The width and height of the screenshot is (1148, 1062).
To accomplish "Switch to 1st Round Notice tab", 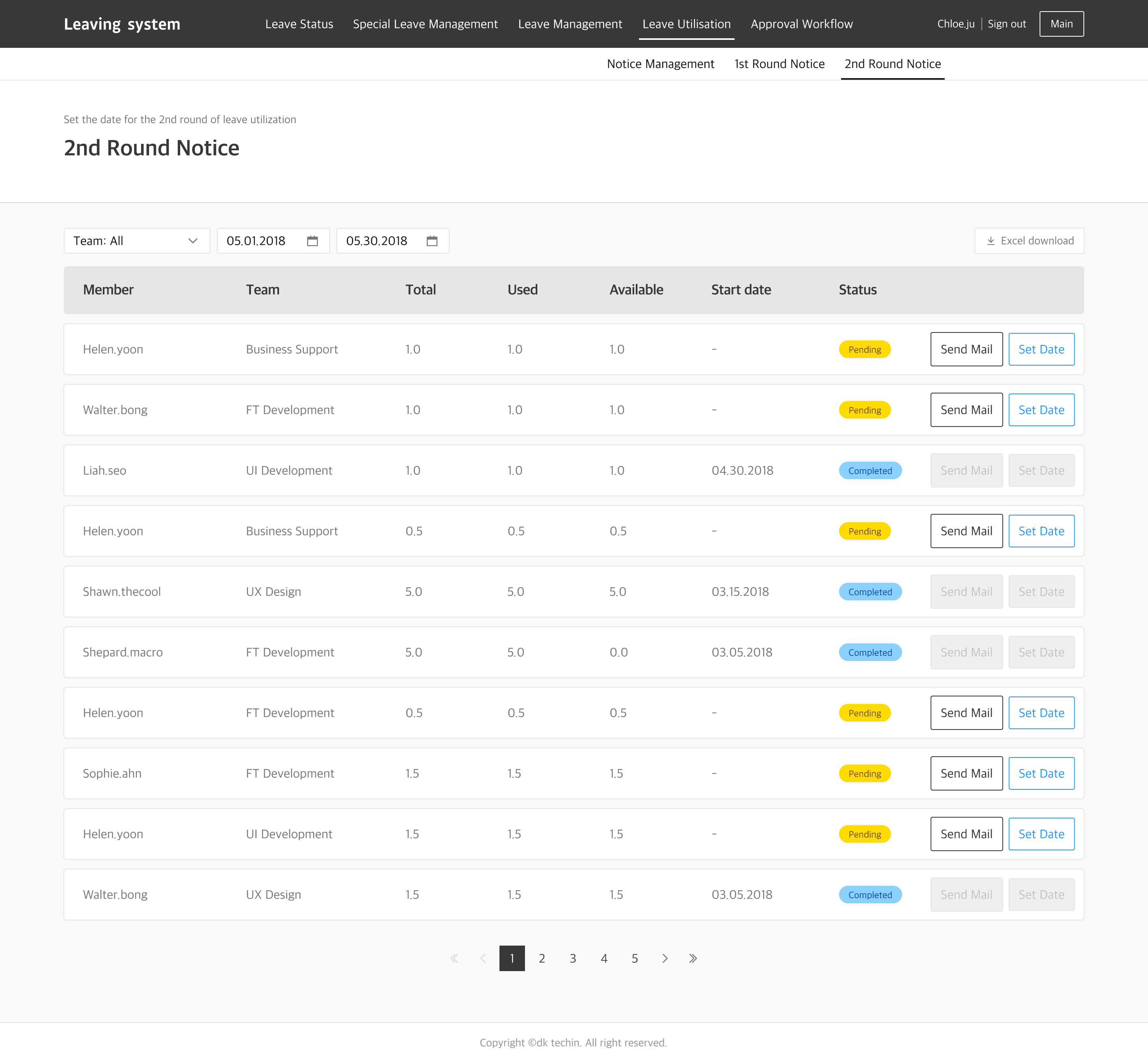I will (x=779, y=64).
